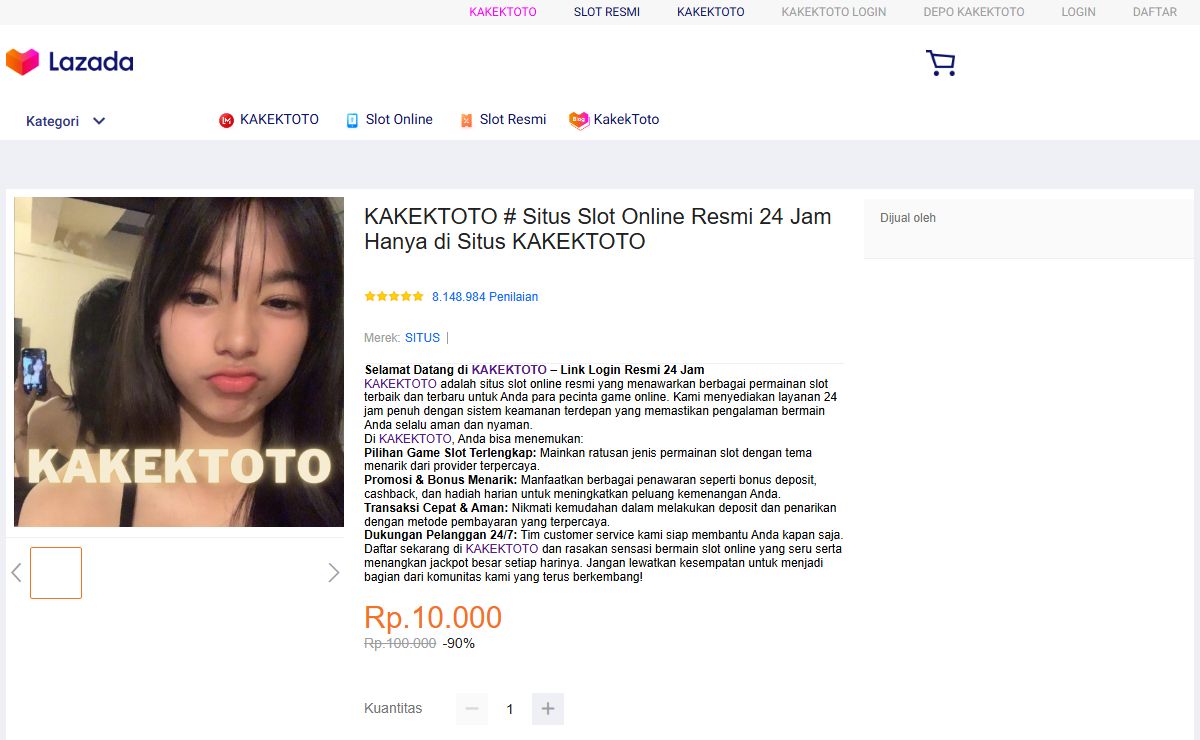1200x740 pixels.
Task: Expand the Kategori dropdown
Action: [66, 121]
